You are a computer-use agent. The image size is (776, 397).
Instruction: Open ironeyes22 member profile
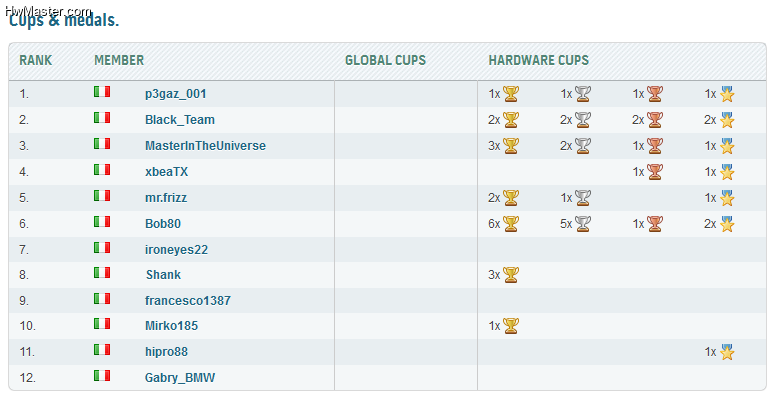[176, 250]
